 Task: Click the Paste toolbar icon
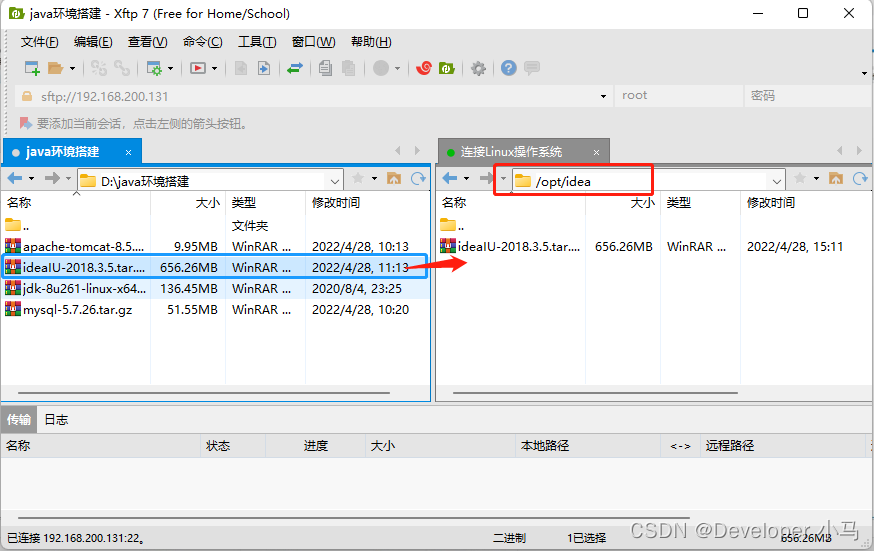tap(348, 68)
